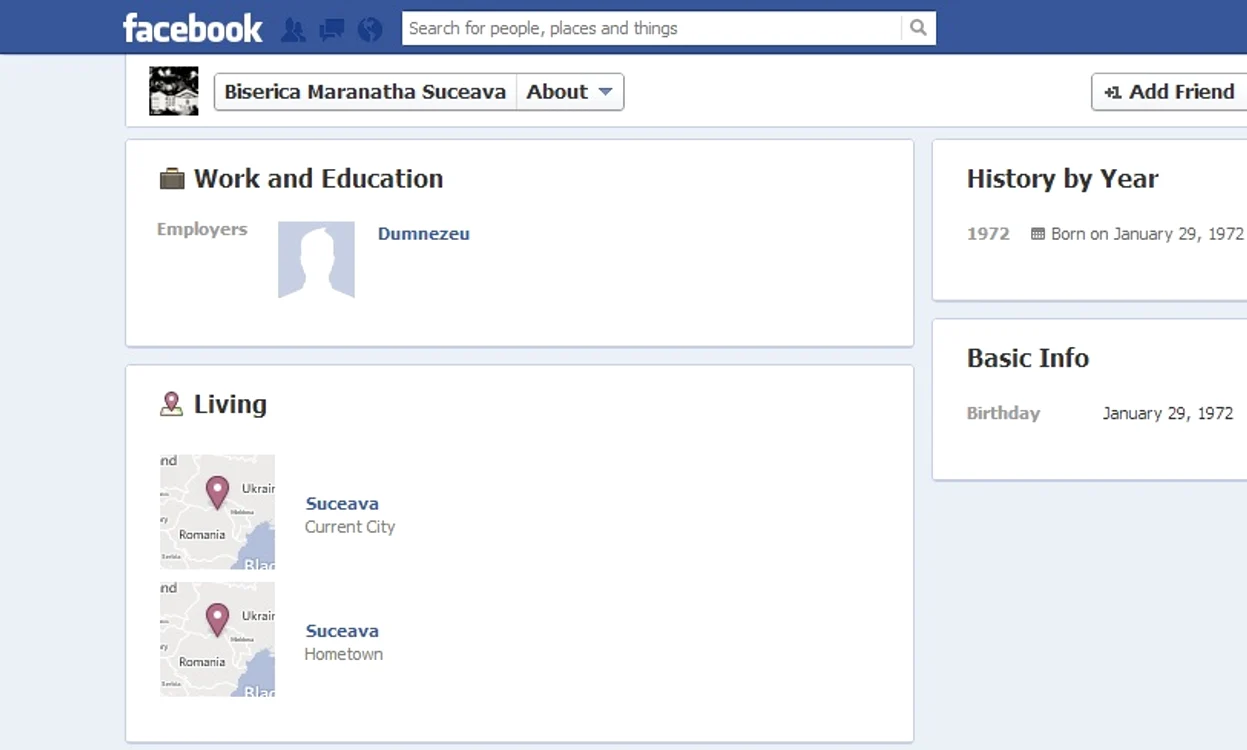Click Add Friend button
1247x750 pixels.
[x=1169, y=92]
